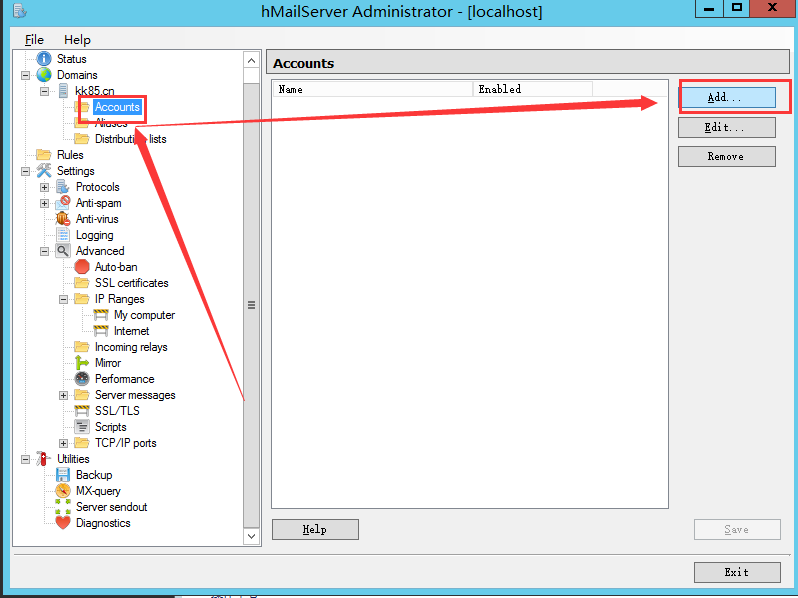The width and height of the screenshot is (798, 598).
Task: Click the Protocols icon
Action: pyautogui.click(x=63, y=187)
